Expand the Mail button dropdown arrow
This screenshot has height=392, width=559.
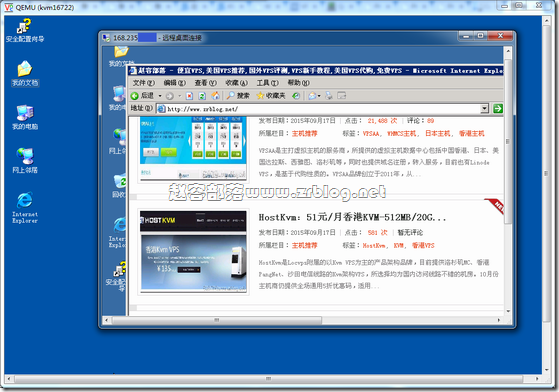(x=319, y=96)
